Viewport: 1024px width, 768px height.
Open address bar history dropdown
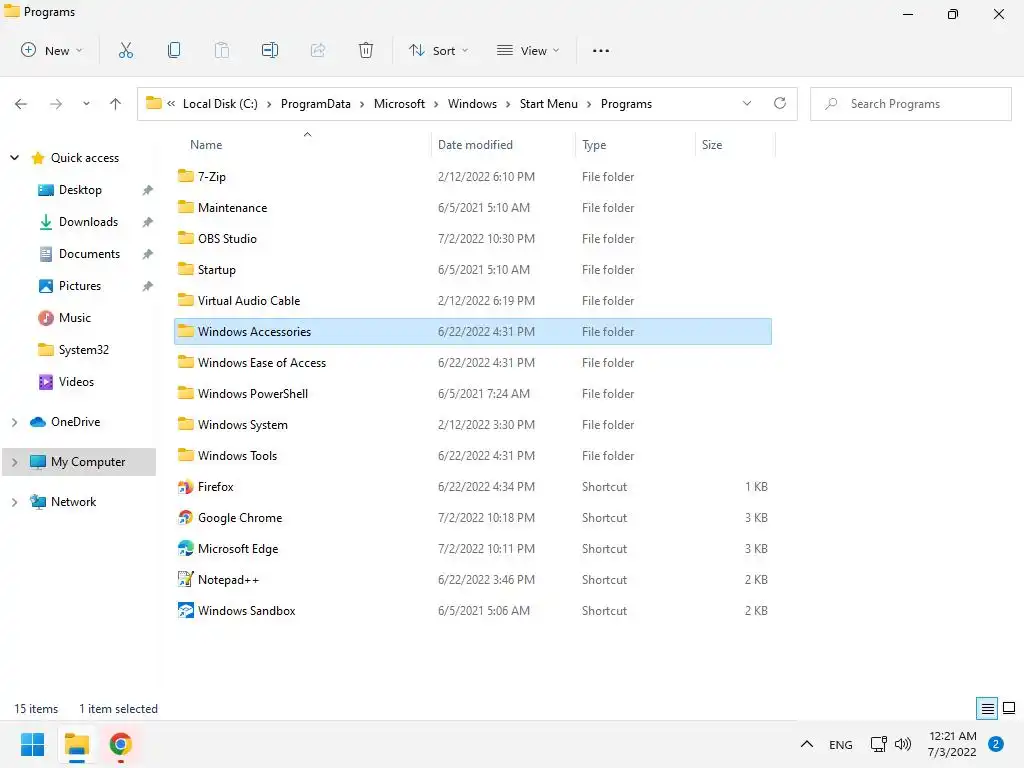coord(746,103)
